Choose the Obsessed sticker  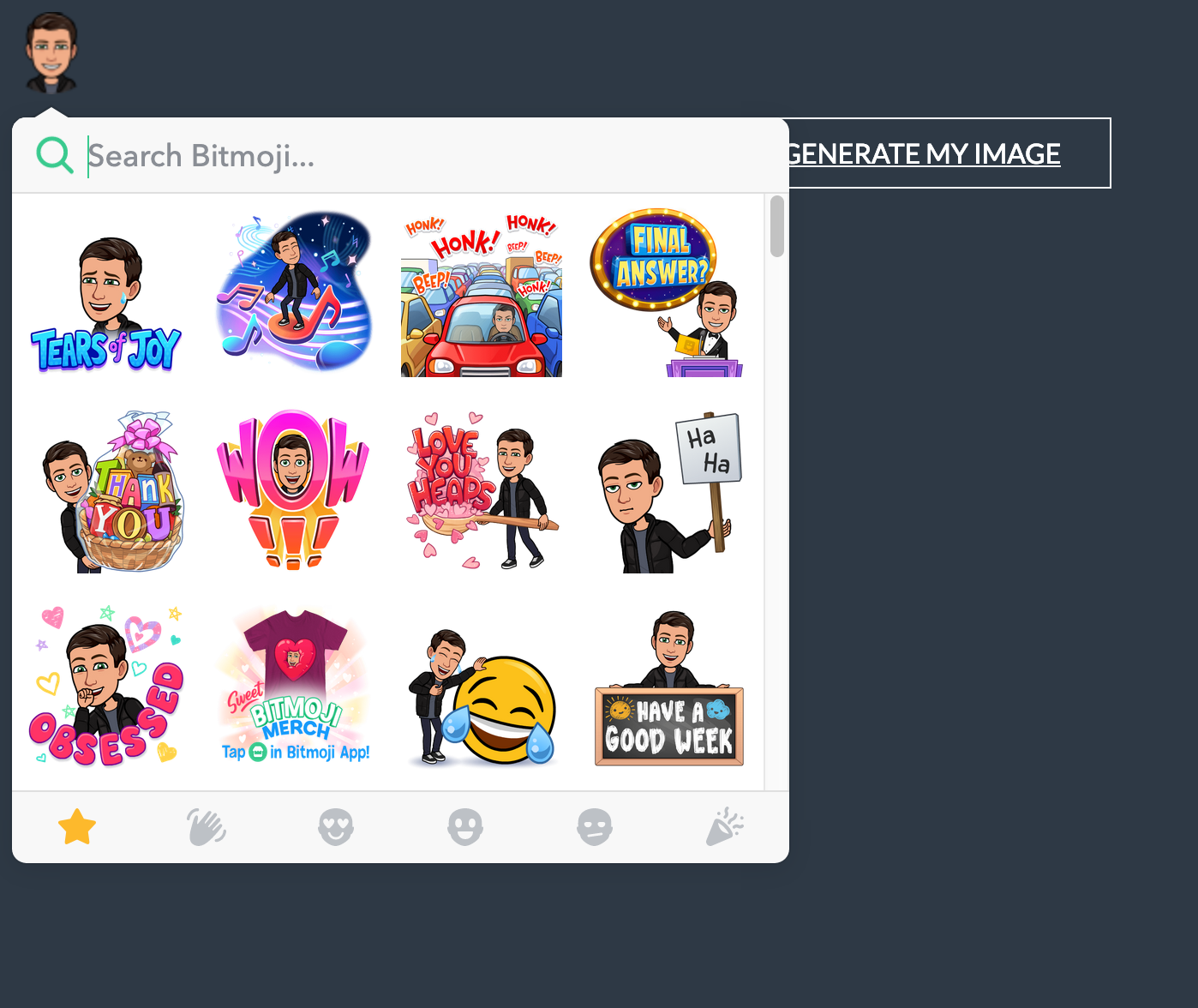pyautogui.click(x=106, y=686)
